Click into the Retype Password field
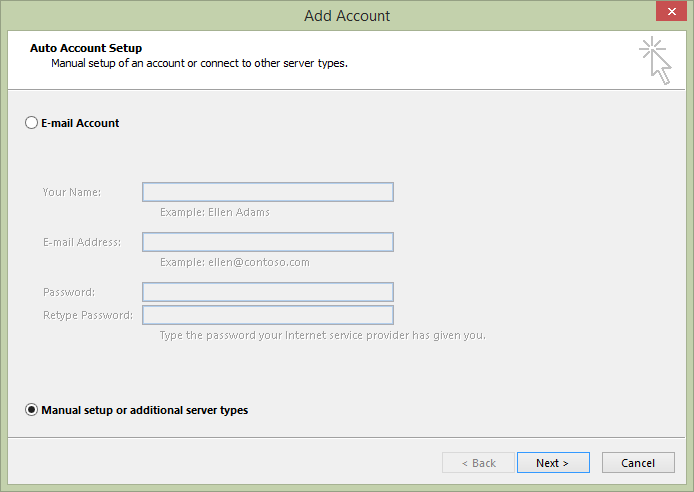This screenshot has width=694, height=492. click(x=268, y=315)
